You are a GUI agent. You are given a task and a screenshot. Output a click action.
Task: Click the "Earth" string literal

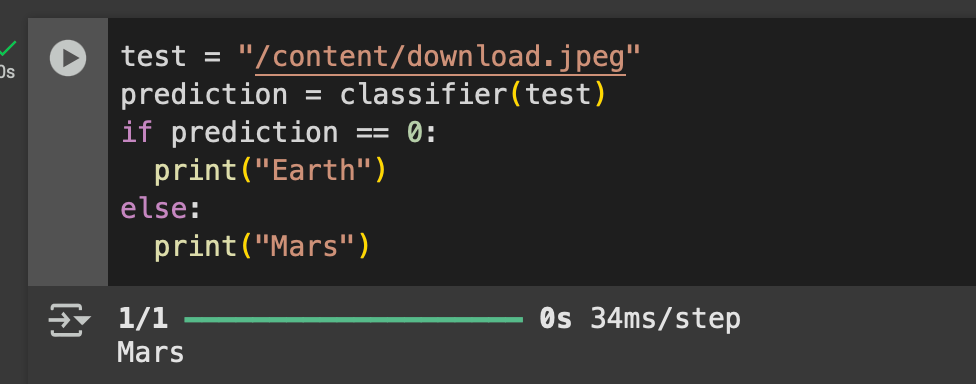pos(312,171)
